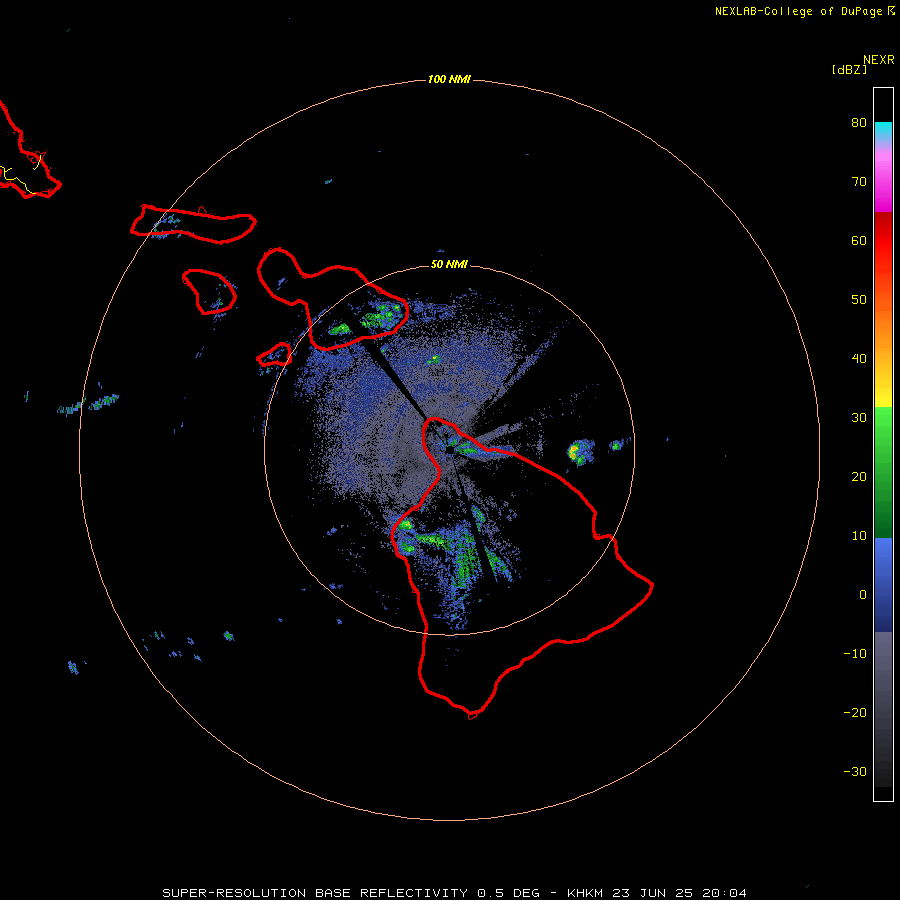
Task: Pick the green segment of the color bar
Action: point(883,473)
